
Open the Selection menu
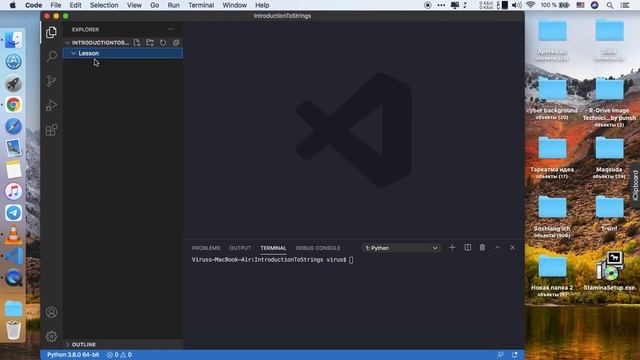tap(104, 5)
